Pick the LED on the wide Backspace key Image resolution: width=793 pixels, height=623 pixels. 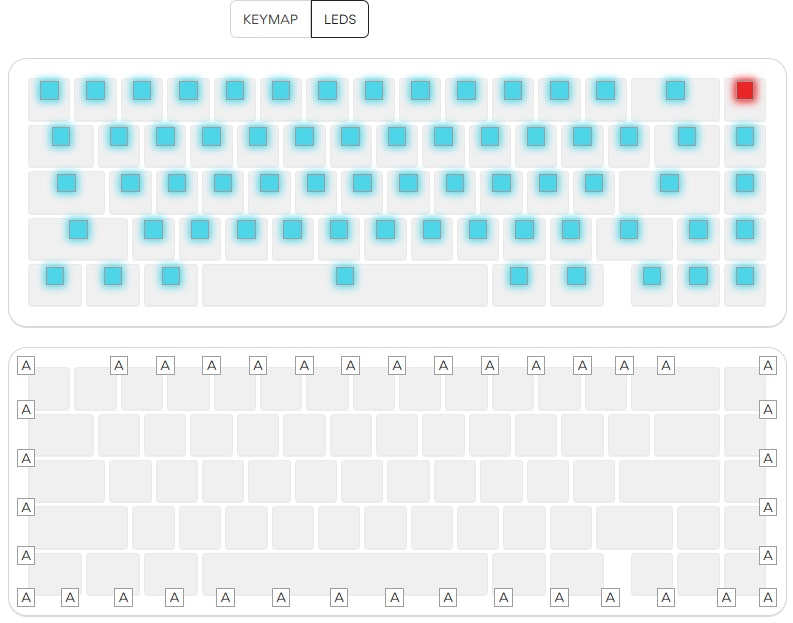676,91
